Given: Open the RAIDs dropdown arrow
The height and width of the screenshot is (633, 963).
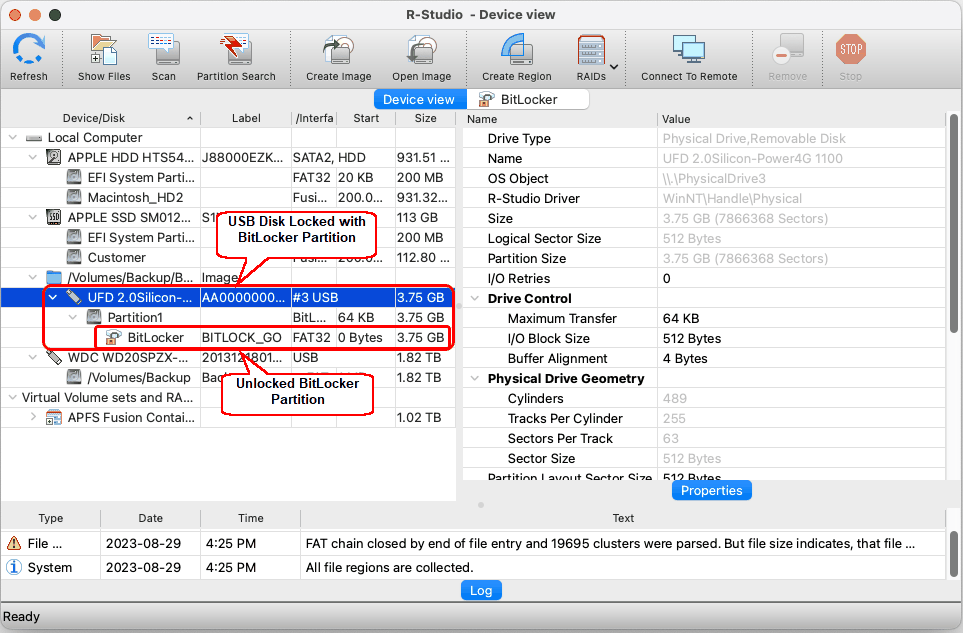Looking at the screenshot, I should click(x=614, y=66).
